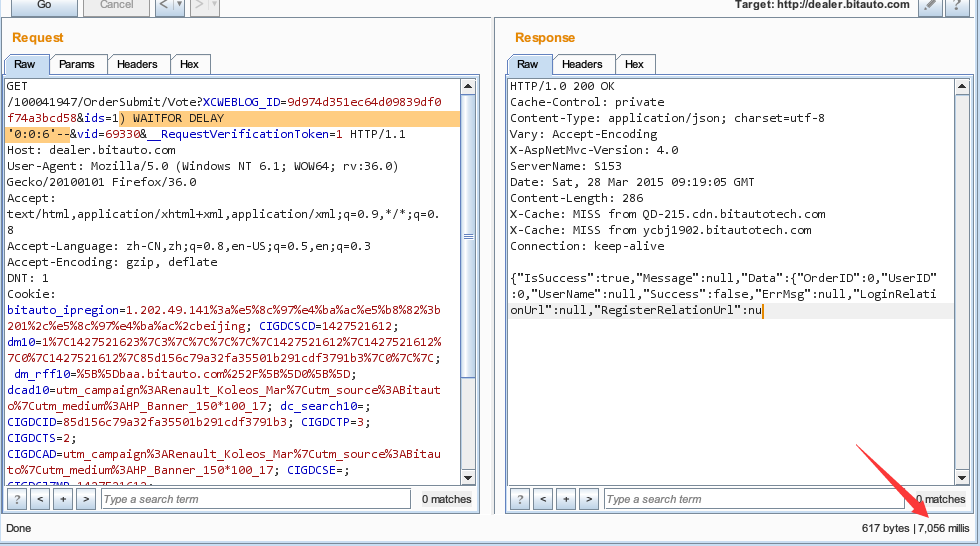Screen dimensions: 980x546
Task: Open response search help question button
Action: pos(520,499)
